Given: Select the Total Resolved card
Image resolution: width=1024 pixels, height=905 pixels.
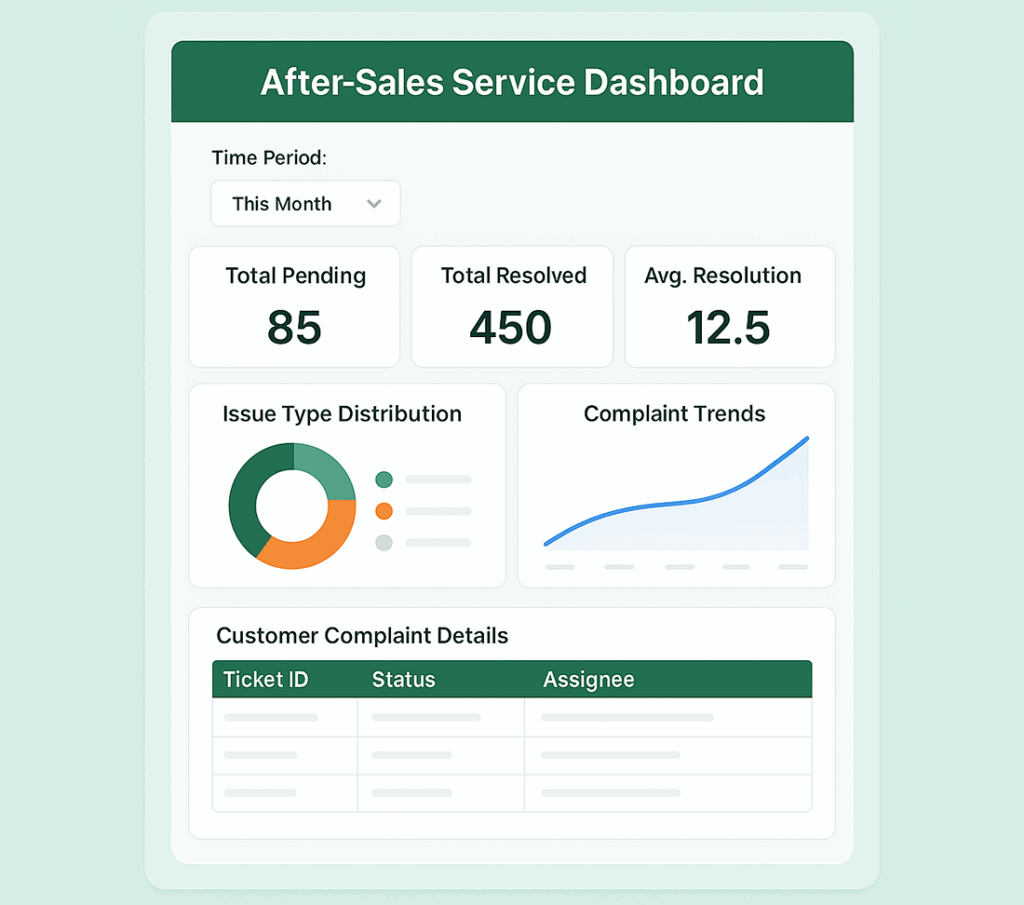Looking at the screenshot, I should click(512, 307).
